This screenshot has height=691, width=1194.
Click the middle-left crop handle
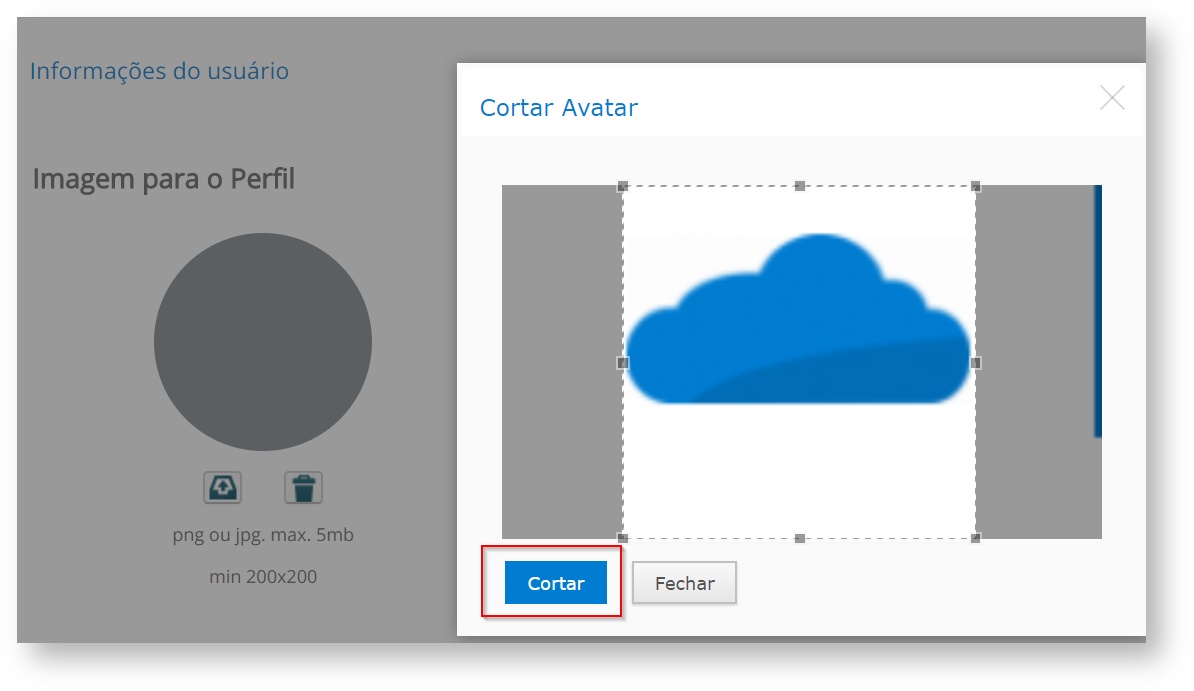click(622, 362)
